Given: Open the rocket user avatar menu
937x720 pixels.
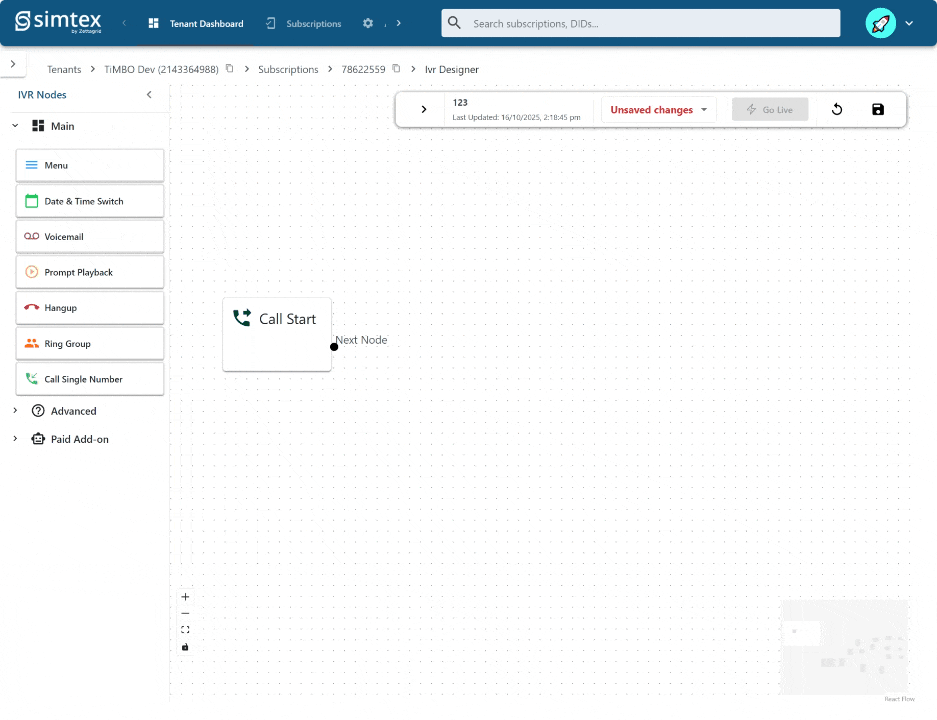Looking at the screenshot, I should coord(880,23).
